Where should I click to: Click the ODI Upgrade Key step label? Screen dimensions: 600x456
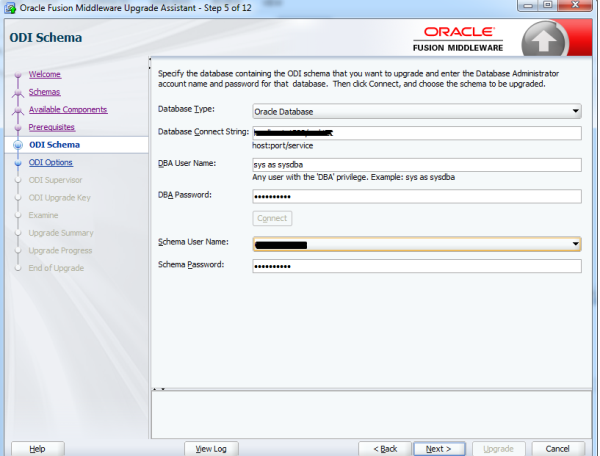[59, 197]
